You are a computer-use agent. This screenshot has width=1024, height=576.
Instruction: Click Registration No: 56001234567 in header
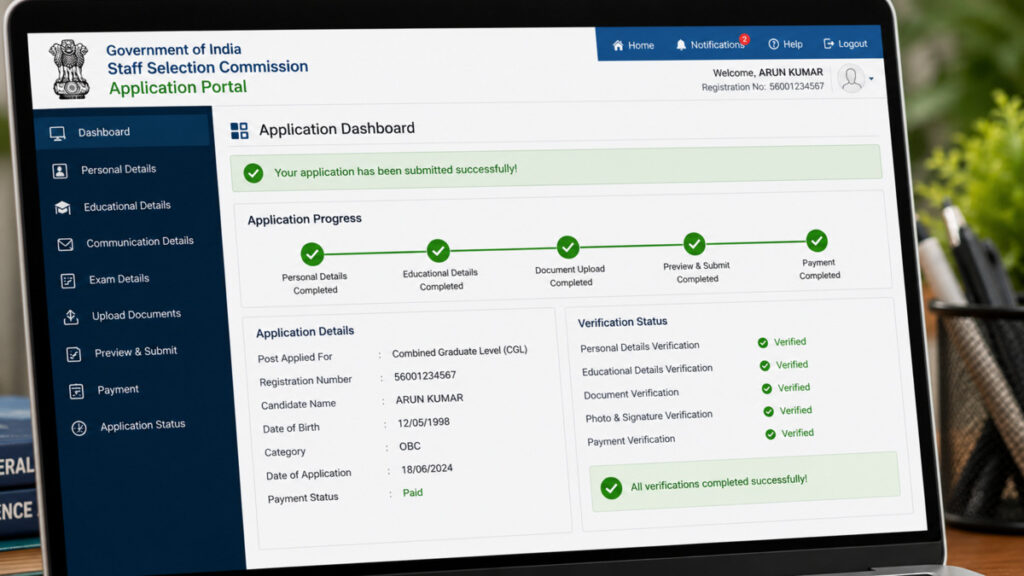763,86
